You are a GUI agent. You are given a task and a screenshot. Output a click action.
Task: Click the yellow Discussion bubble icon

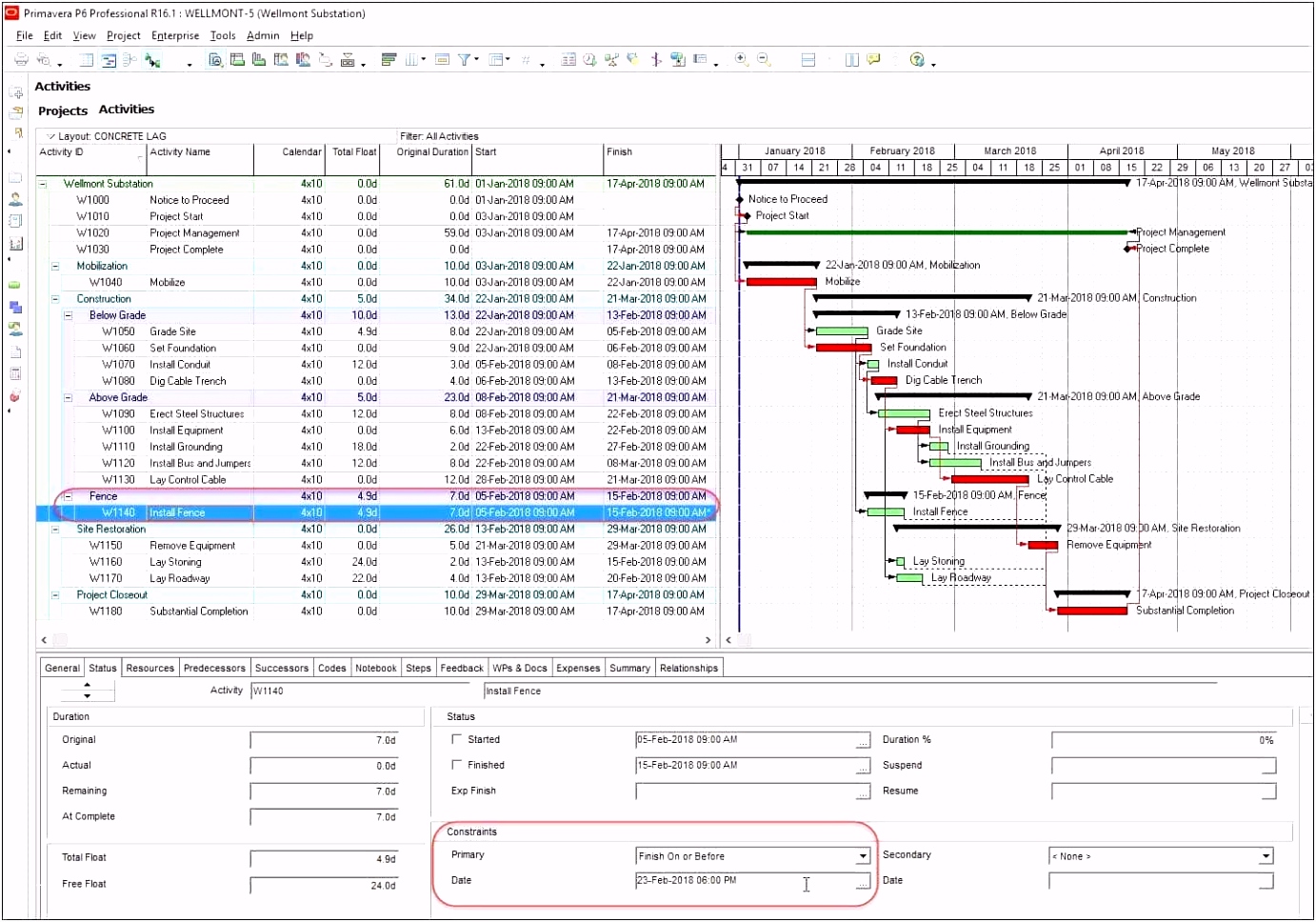click(874, 60)
